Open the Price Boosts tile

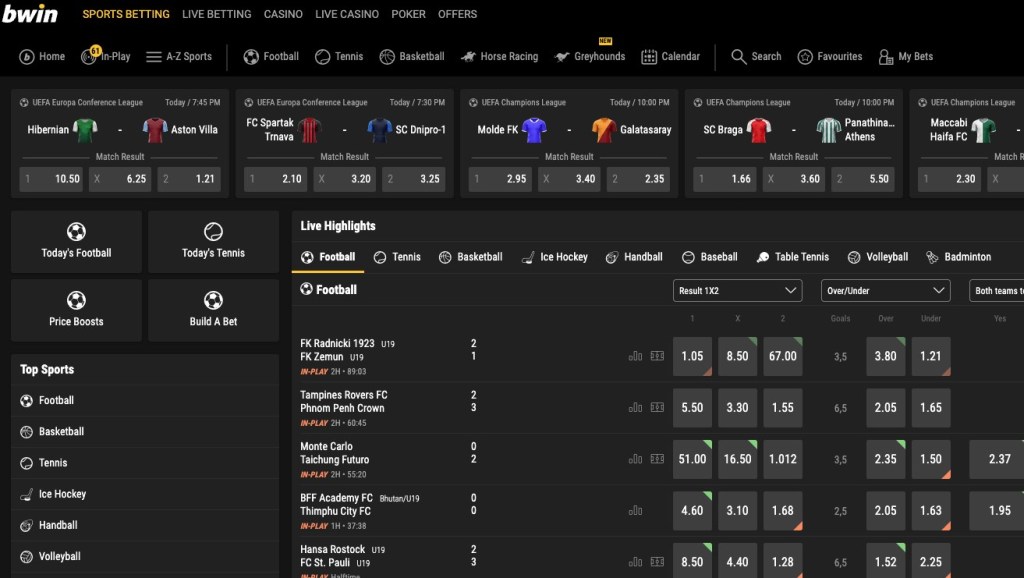click(76, 310)
